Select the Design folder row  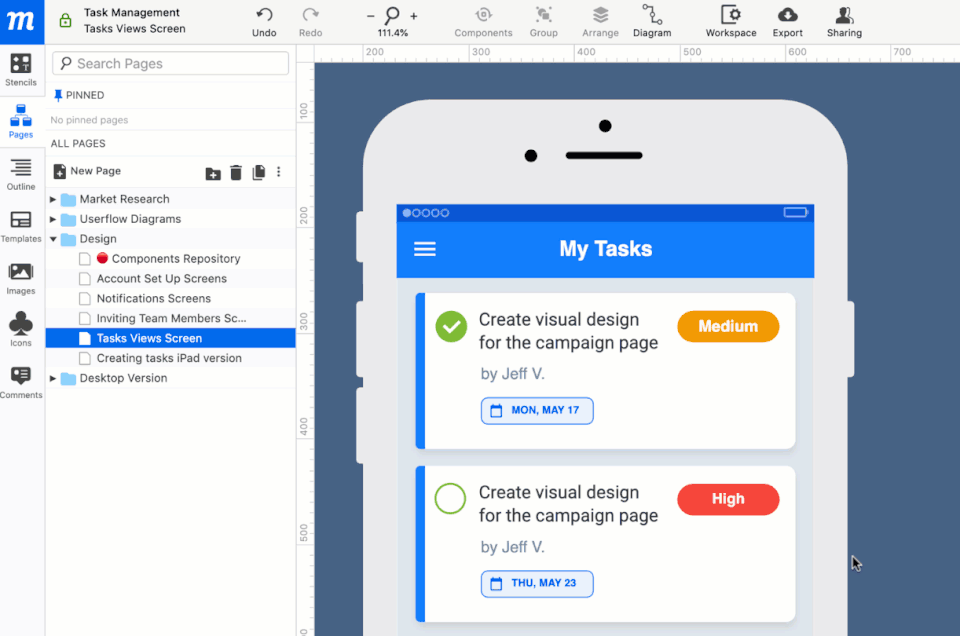click(x=170, y=239)
